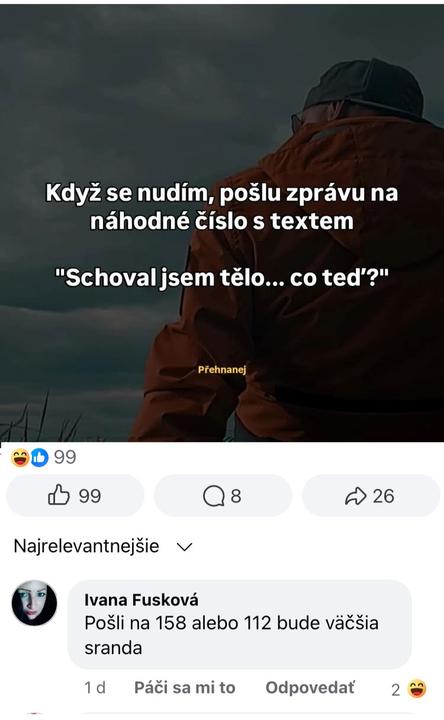Click laughing emoji on Ivana's comment

click(x=417, y=689)
